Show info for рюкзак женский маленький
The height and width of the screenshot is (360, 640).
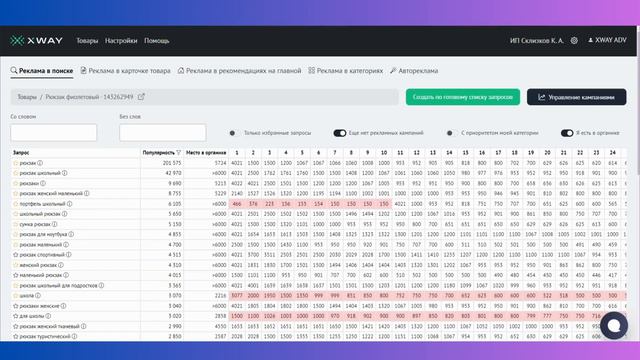point(87,193)
